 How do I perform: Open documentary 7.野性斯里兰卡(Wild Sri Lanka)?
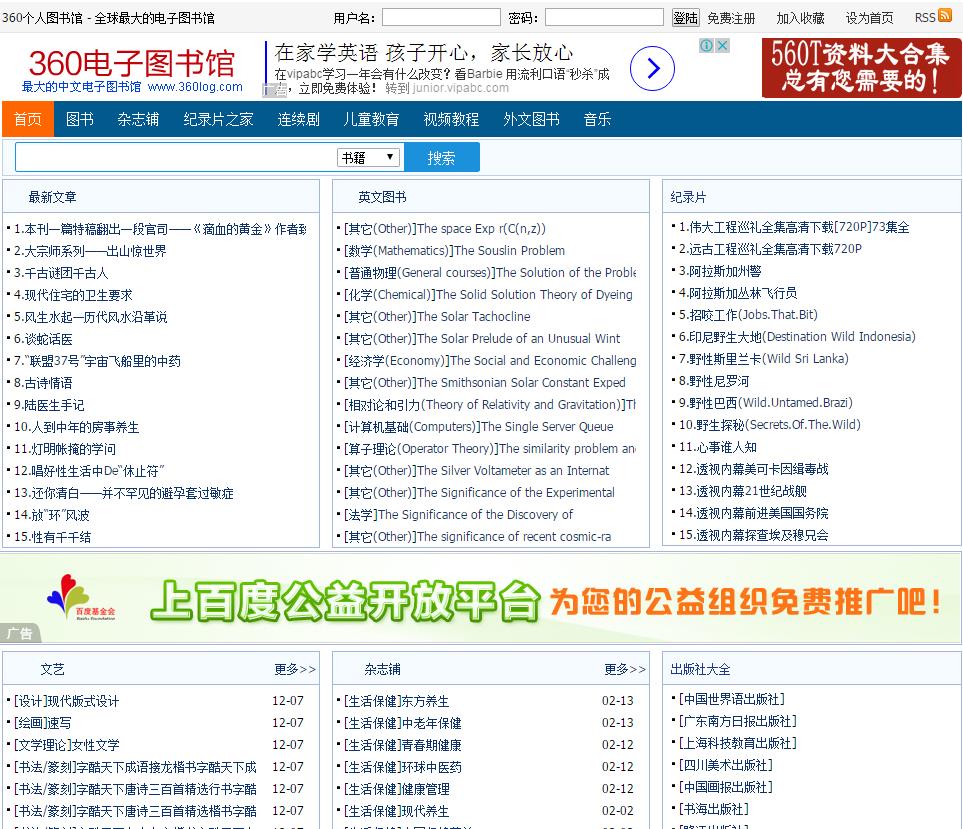pos(763,359)
